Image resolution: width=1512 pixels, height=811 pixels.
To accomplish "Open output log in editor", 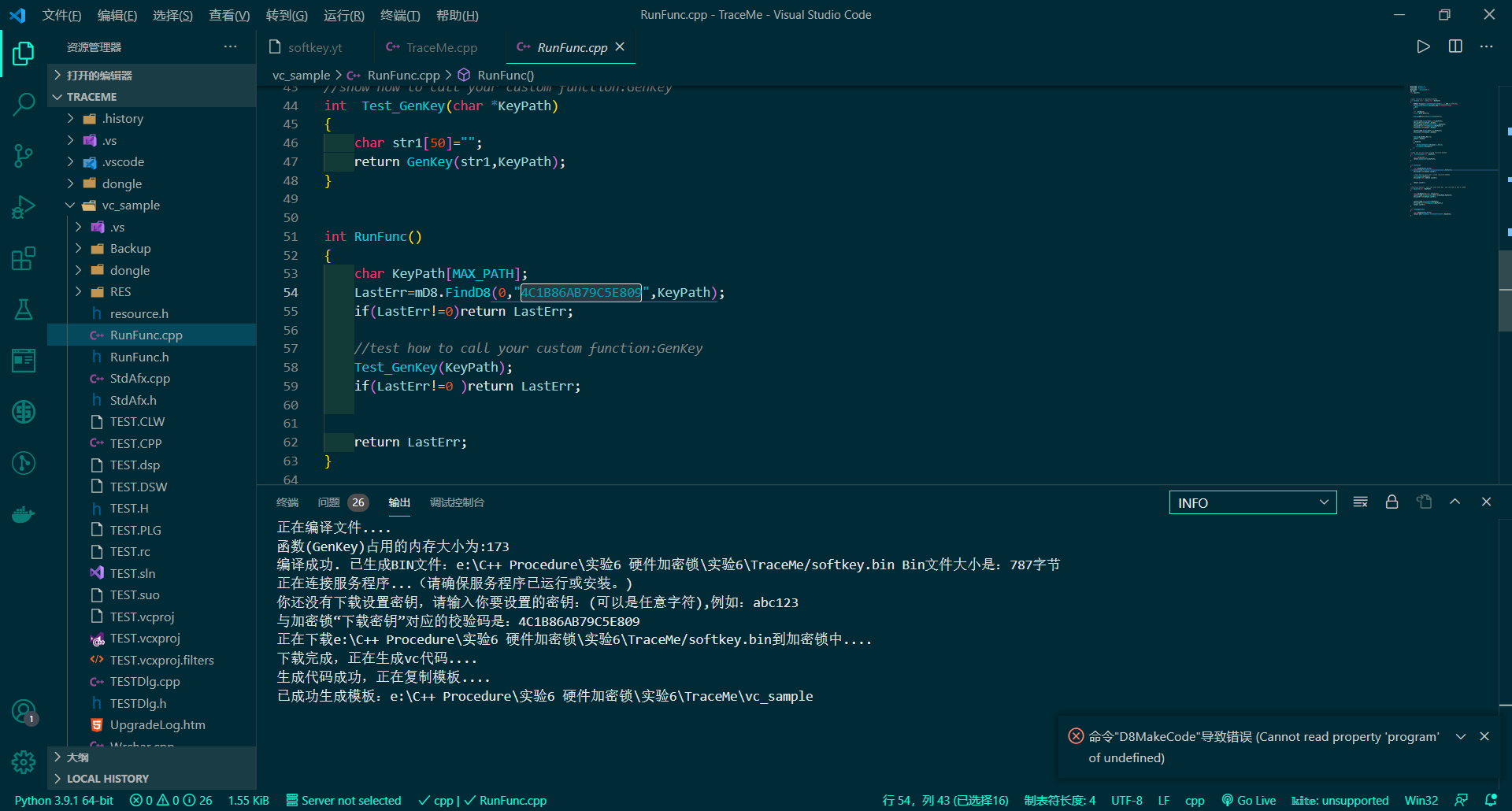I will (1424, 502).
